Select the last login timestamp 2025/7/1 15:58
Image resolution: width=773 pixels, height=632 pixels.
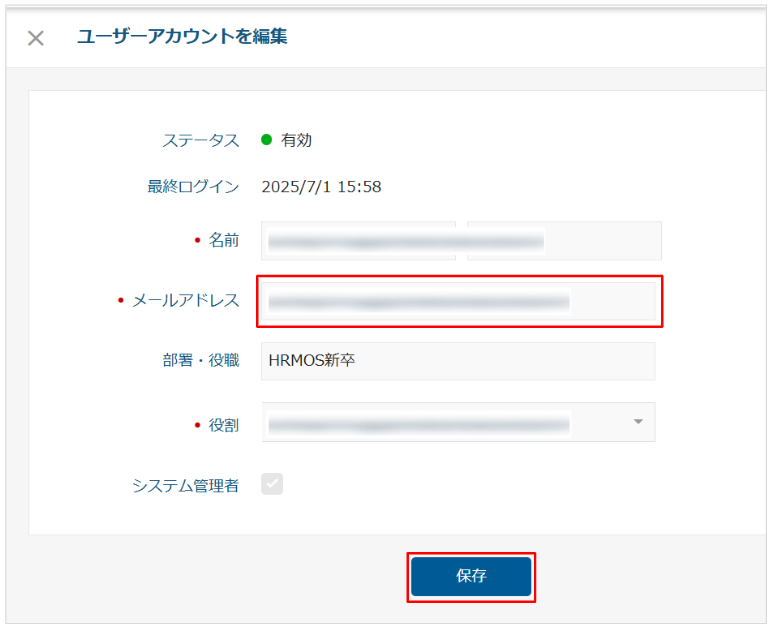point(321,186)
